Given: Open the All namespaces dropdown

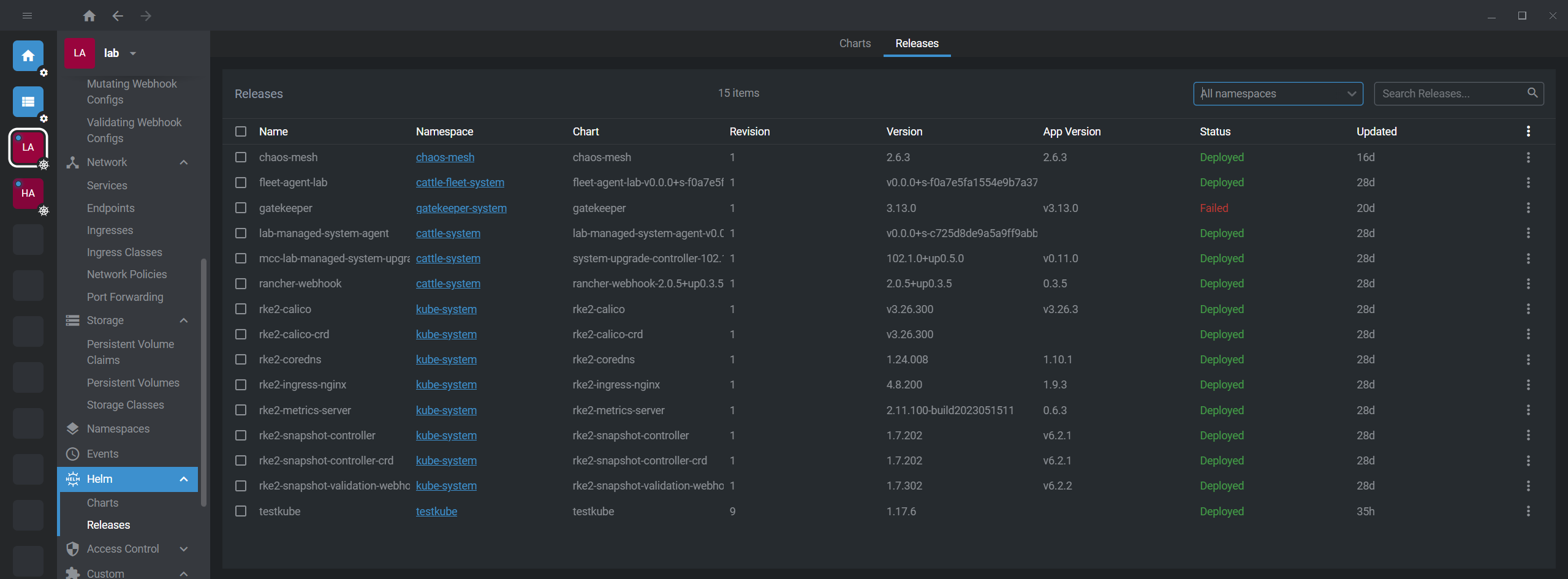Looking at the screenshot, I should (1278, 94).
